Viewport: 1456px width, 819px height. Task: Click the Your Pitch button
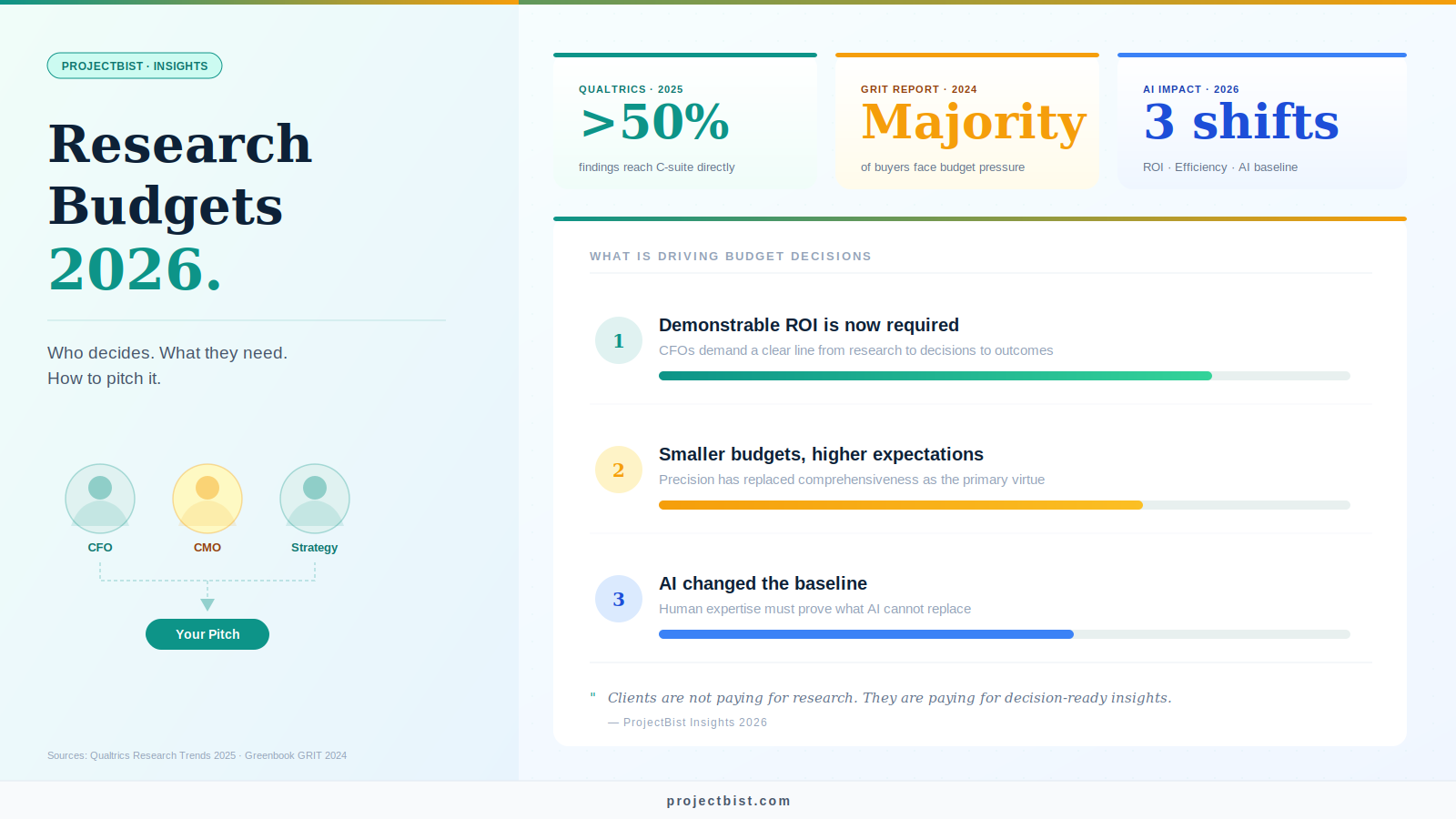pos(207,634)
